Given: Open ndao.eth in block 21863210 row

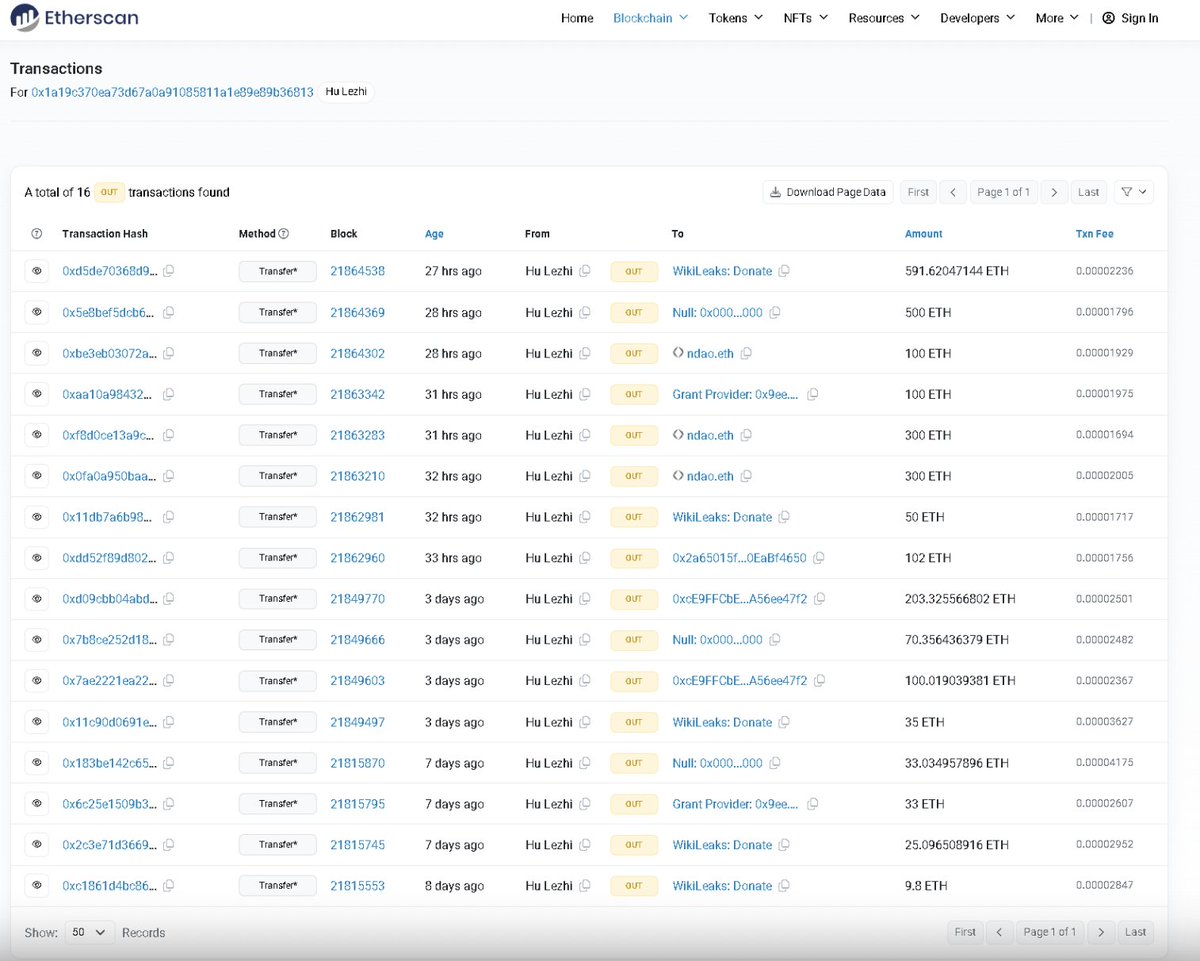Looking at the screenshot, I should (710, 476).
